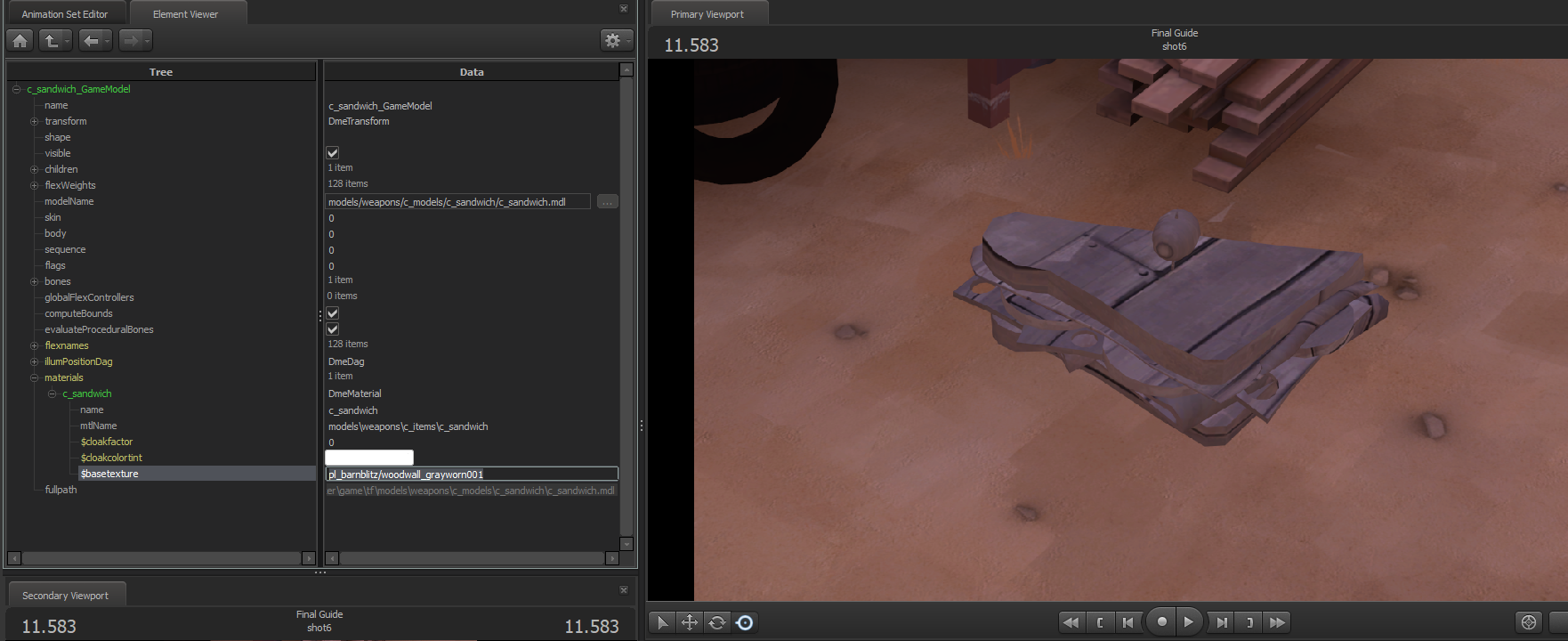Click the left bracket playback button
1568x641 pixels.
pyautogui.click(x=1100, y=622)
